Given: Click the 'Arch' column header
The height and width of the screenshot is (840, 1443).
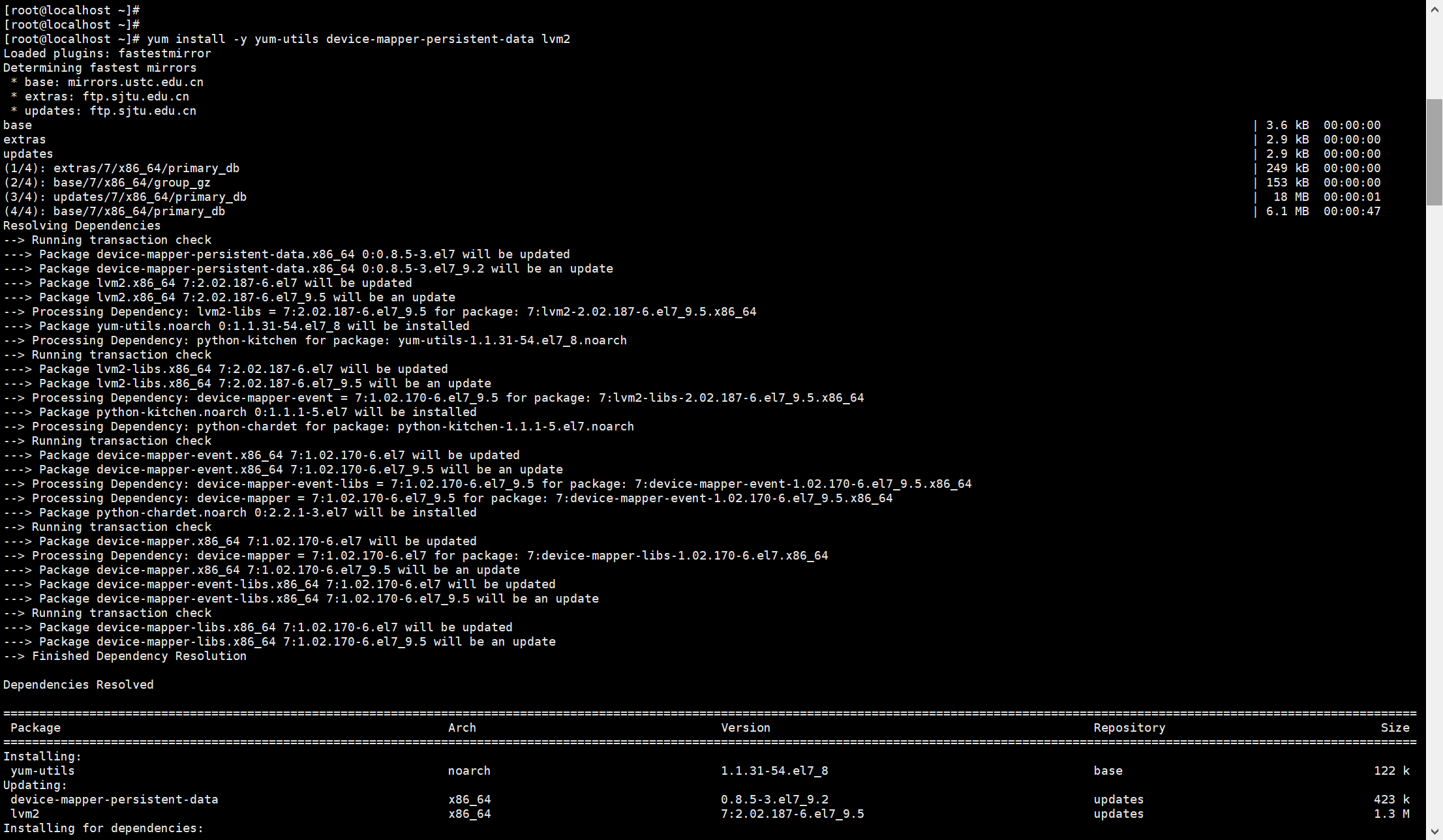Looking at the screenshot, I should [462, 728].
